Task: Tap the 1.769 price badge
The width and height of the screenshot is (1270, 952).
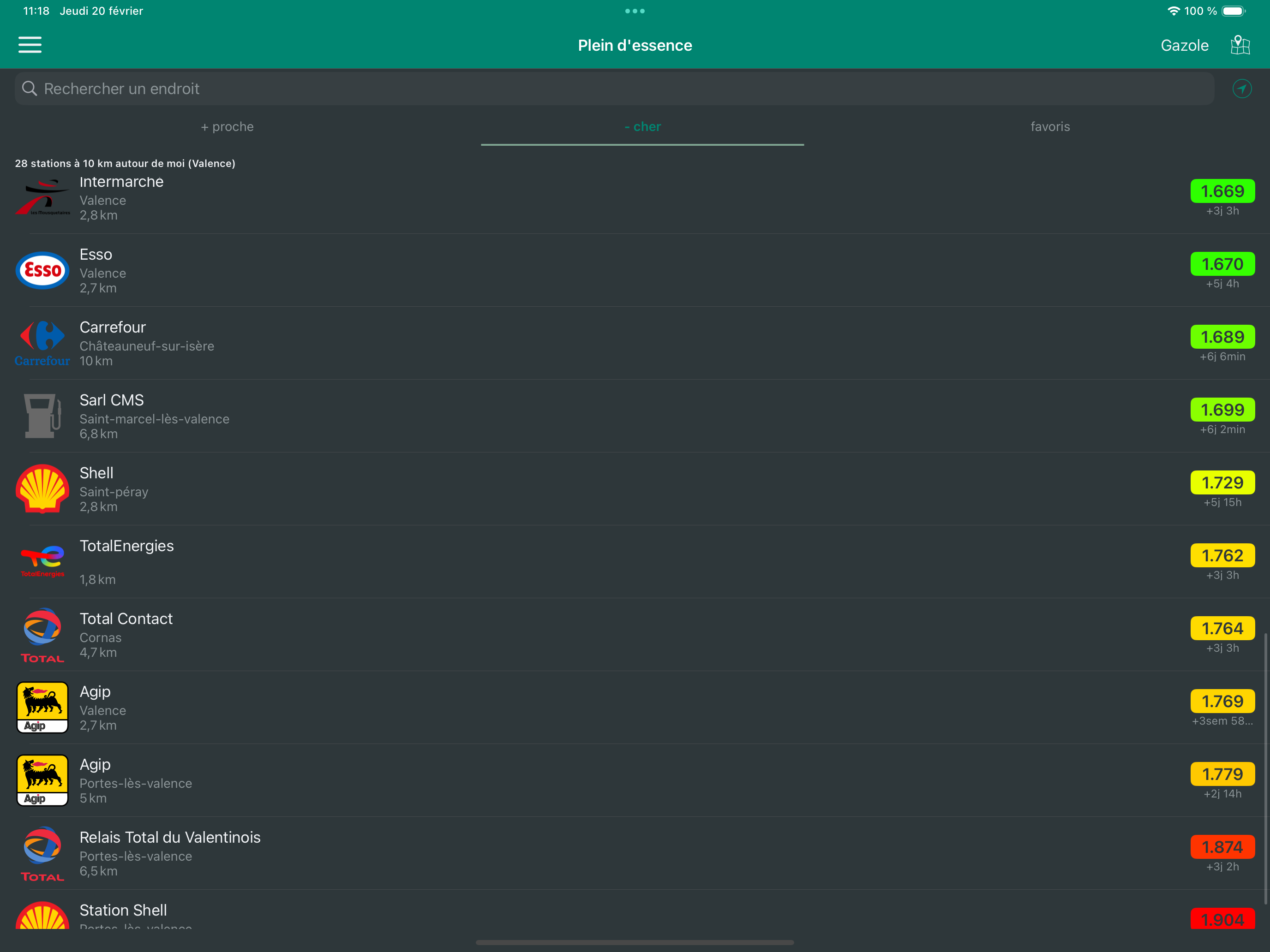Action: (1222, 701)
